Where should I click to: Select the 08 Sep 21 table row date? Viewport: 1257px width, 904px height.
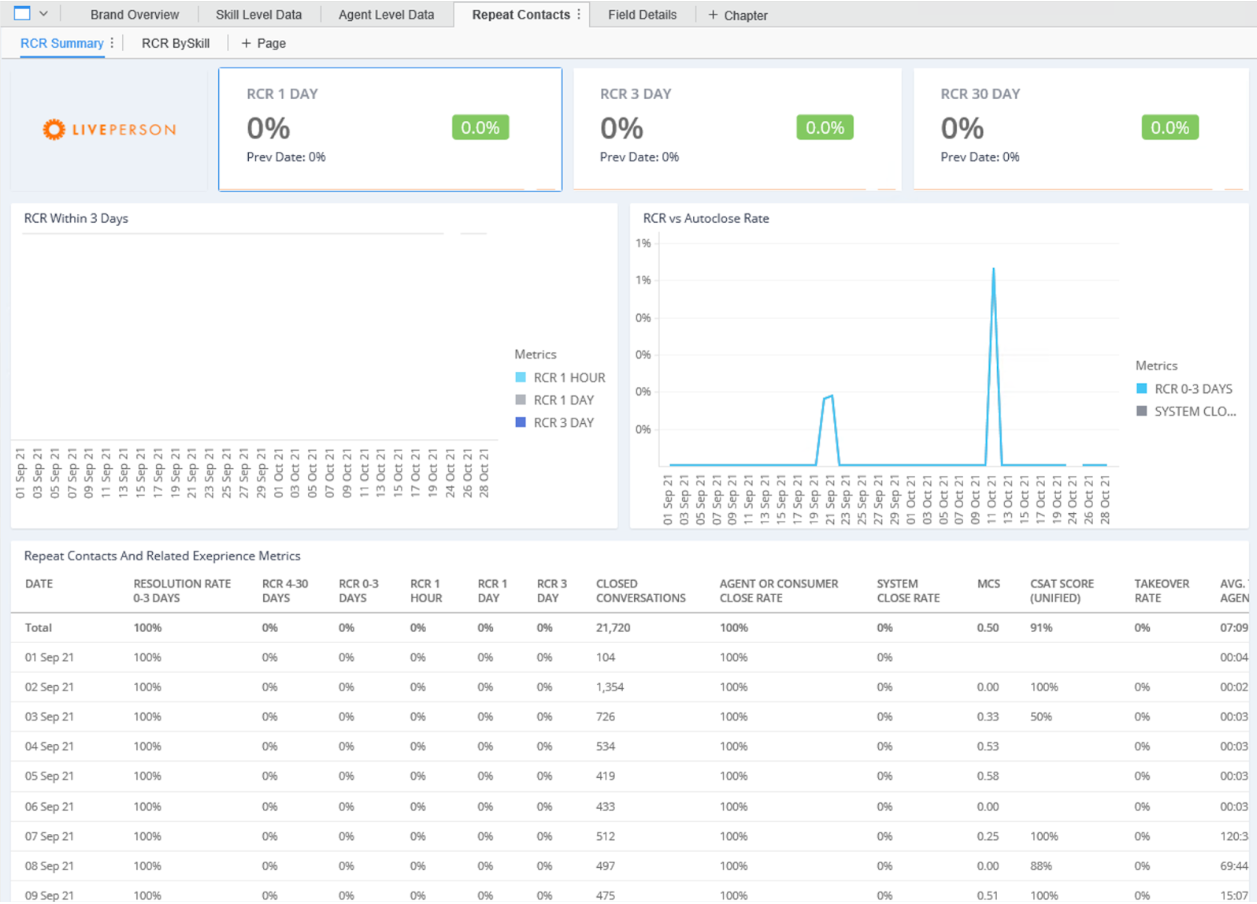pos(49,866)
